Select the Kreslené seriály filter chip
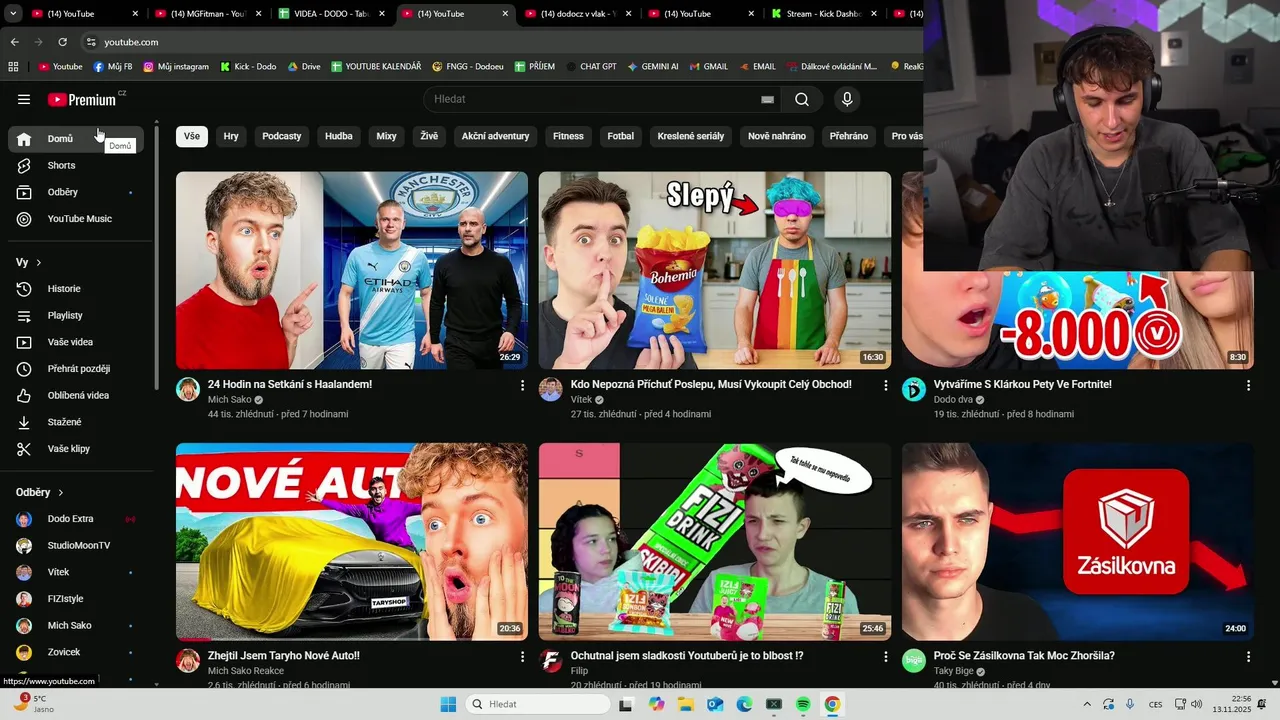 (691, 136)
